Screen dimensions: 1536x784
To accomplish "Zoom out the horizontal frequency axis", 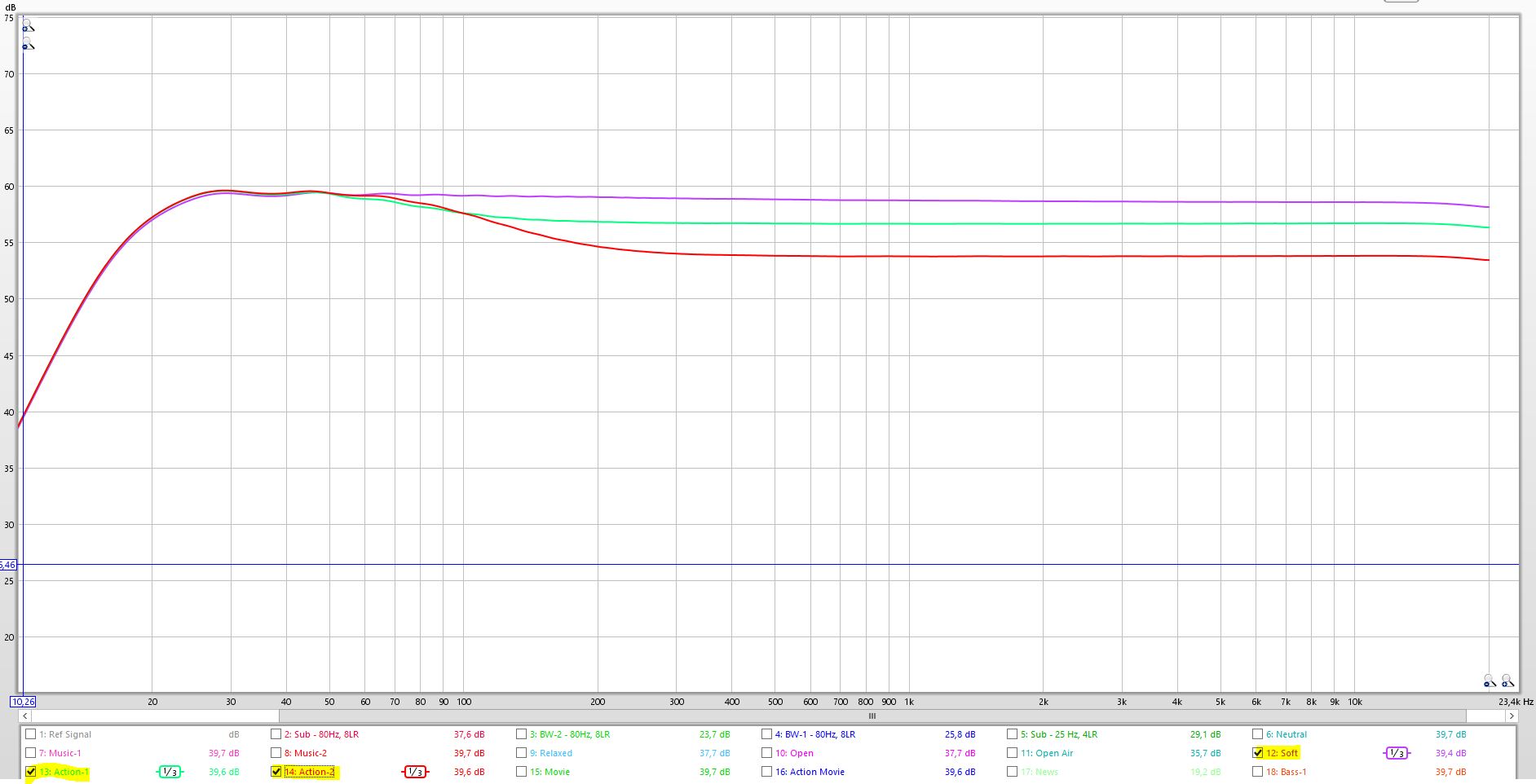I will 1490,680.
